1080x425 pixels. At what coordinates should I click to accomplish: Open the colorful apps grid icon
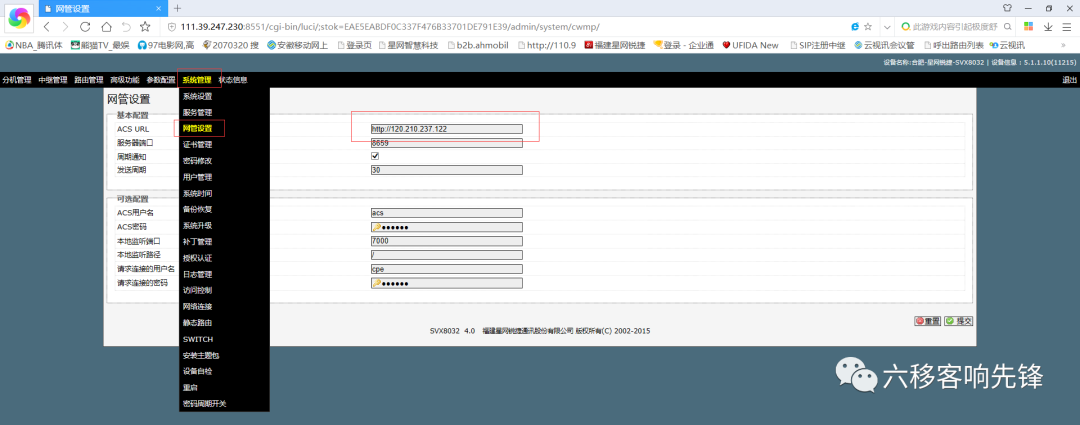[1028, 27]
